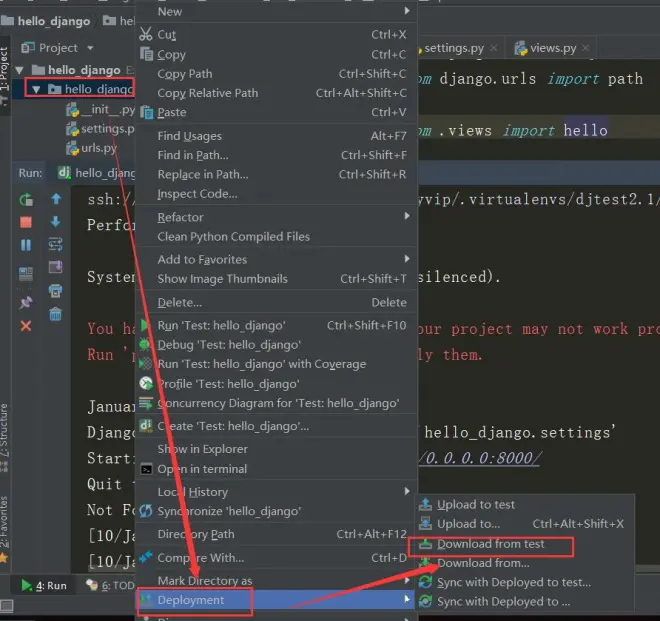Switch to the settings.py tab
The height and width of the screenshot is (621, 660).
pos(454,48)
